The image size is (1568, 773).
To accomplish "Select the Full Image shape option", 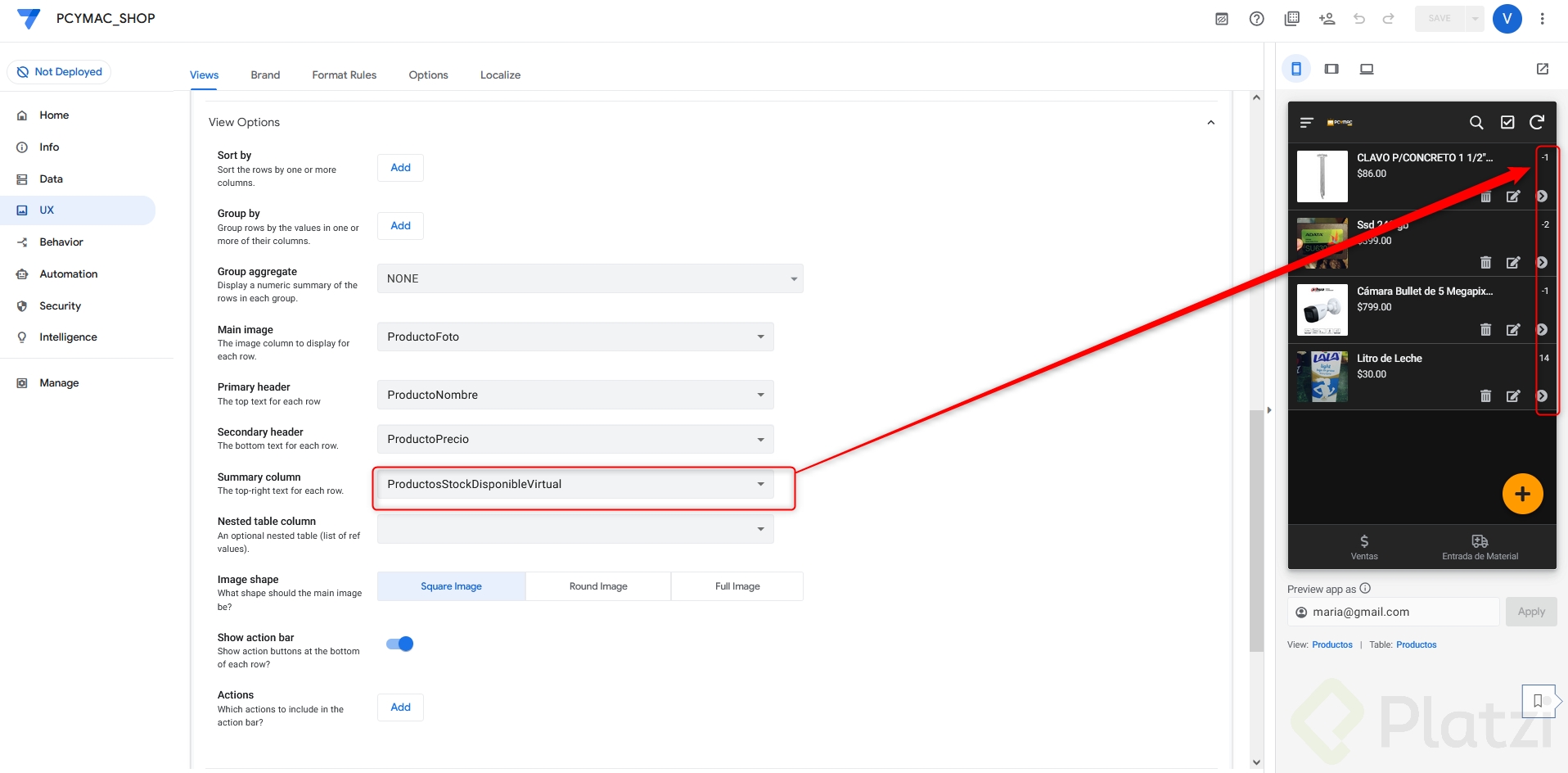I will tap(737, 586).
